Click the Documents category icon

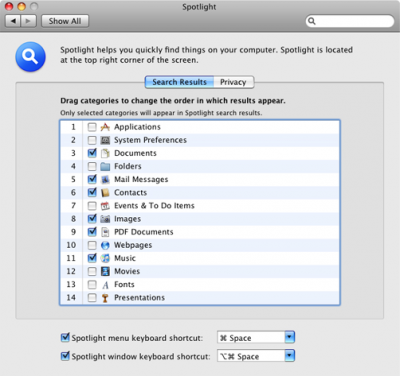105,153
